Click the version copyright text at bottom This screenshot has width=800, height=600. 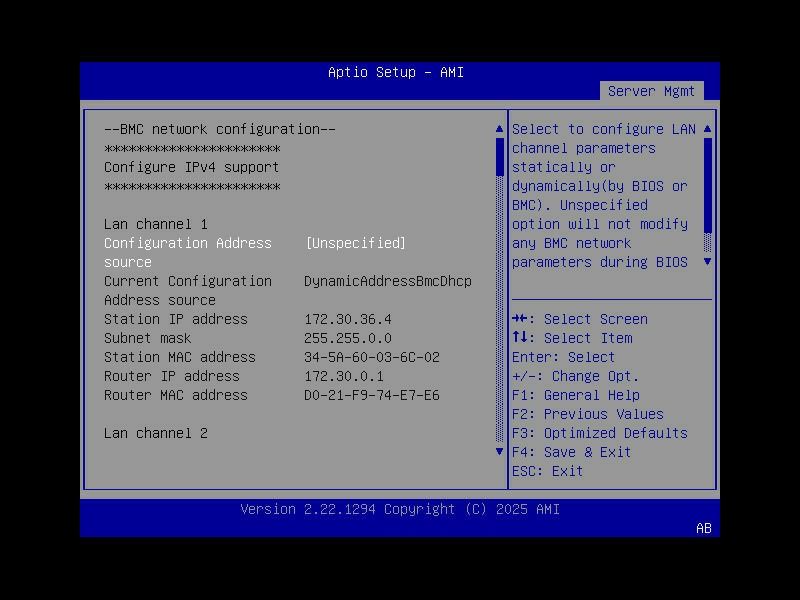[399, 509]
